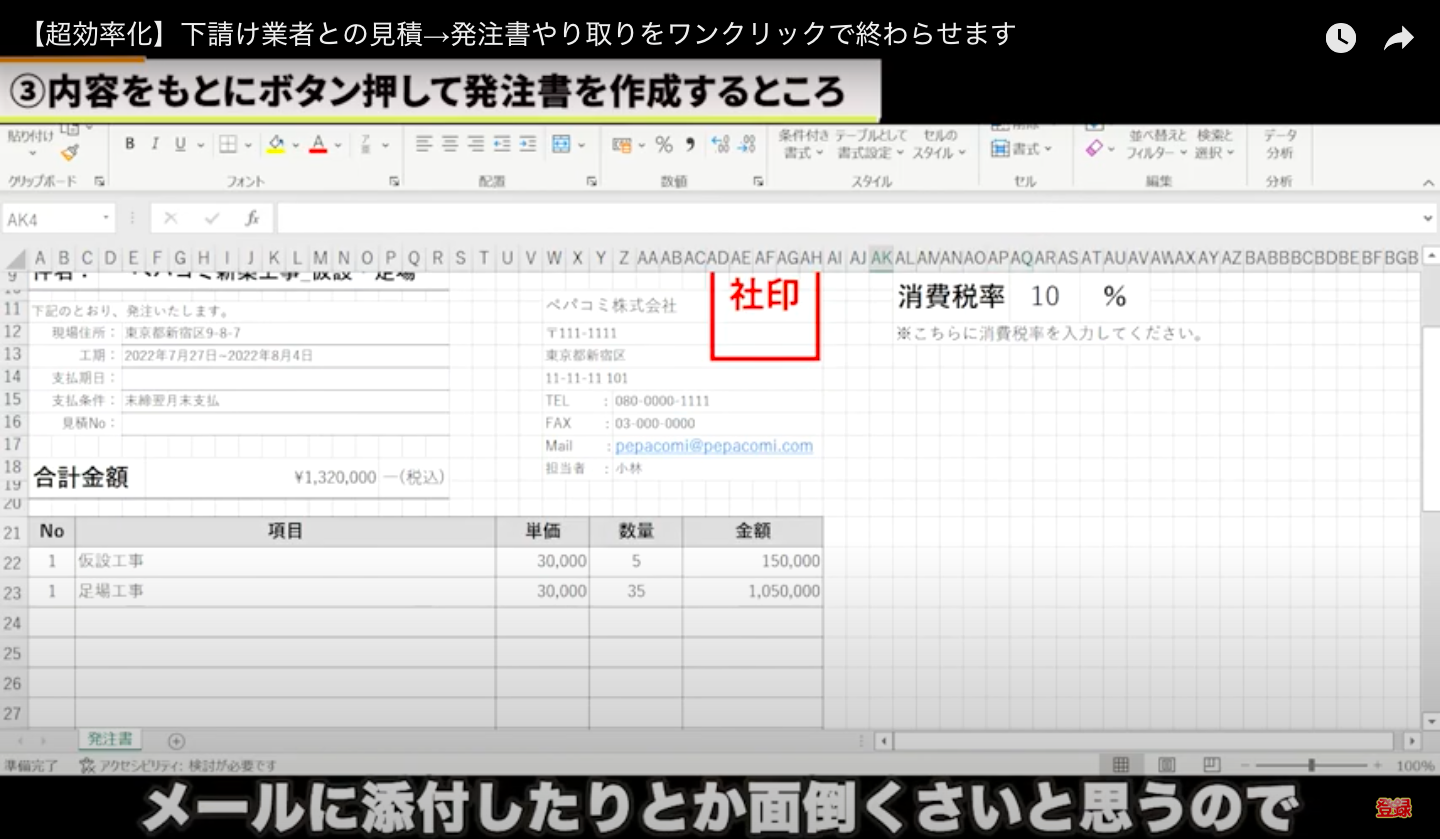Open the video share arrow icon
Viewport: 1440px width, 839px height.
pyautogui.click(x=1398, y=39)
